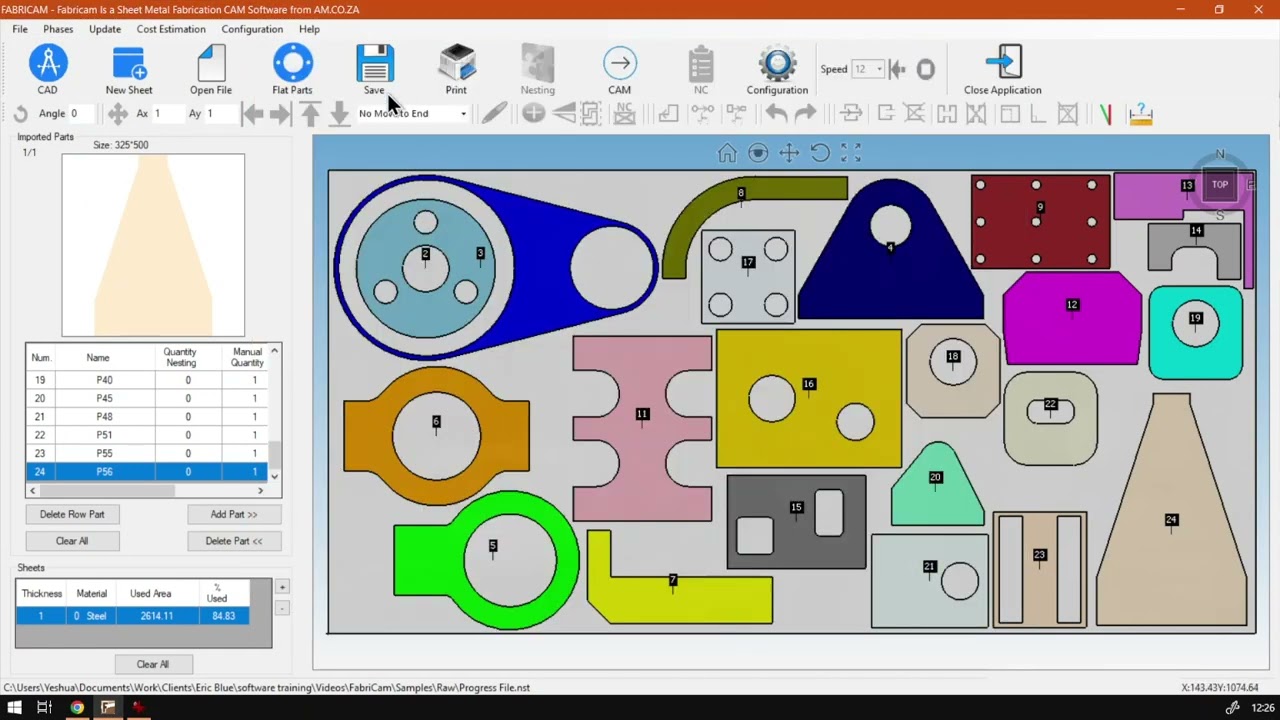Create a New Sheet
Viewport: 1280px width, 720px height.
coord(129,64)
